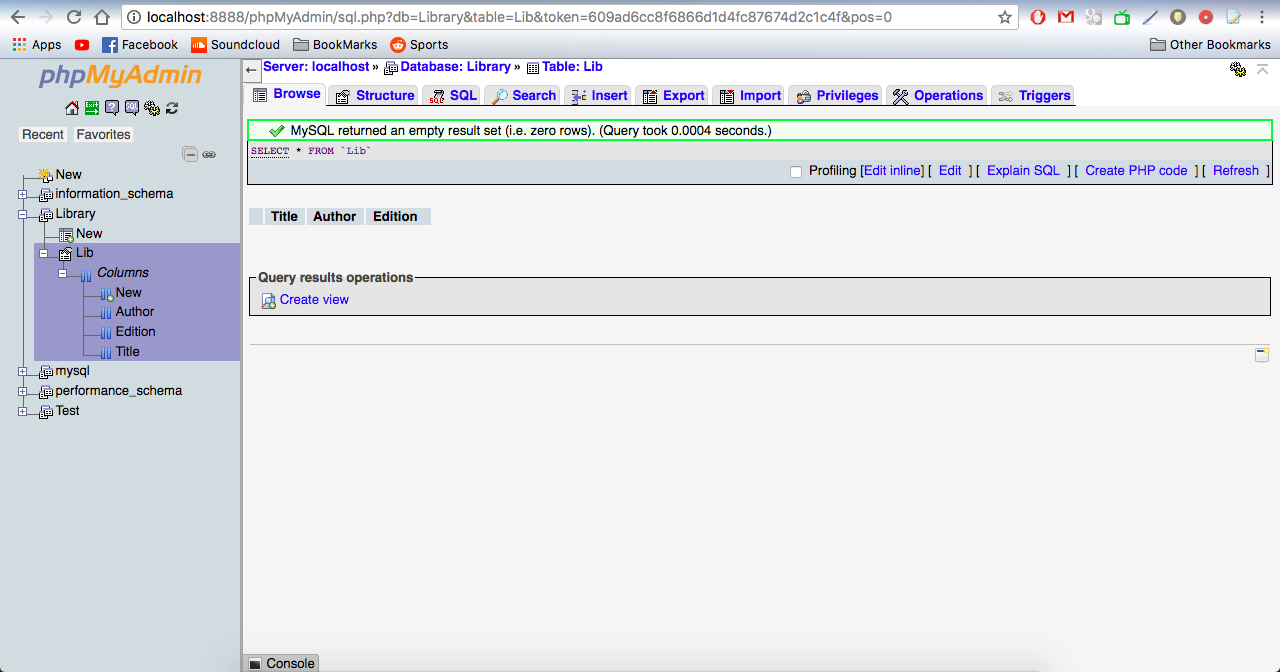
Task: Open Other Bookmarks folder
Action: click(1211, 45)
